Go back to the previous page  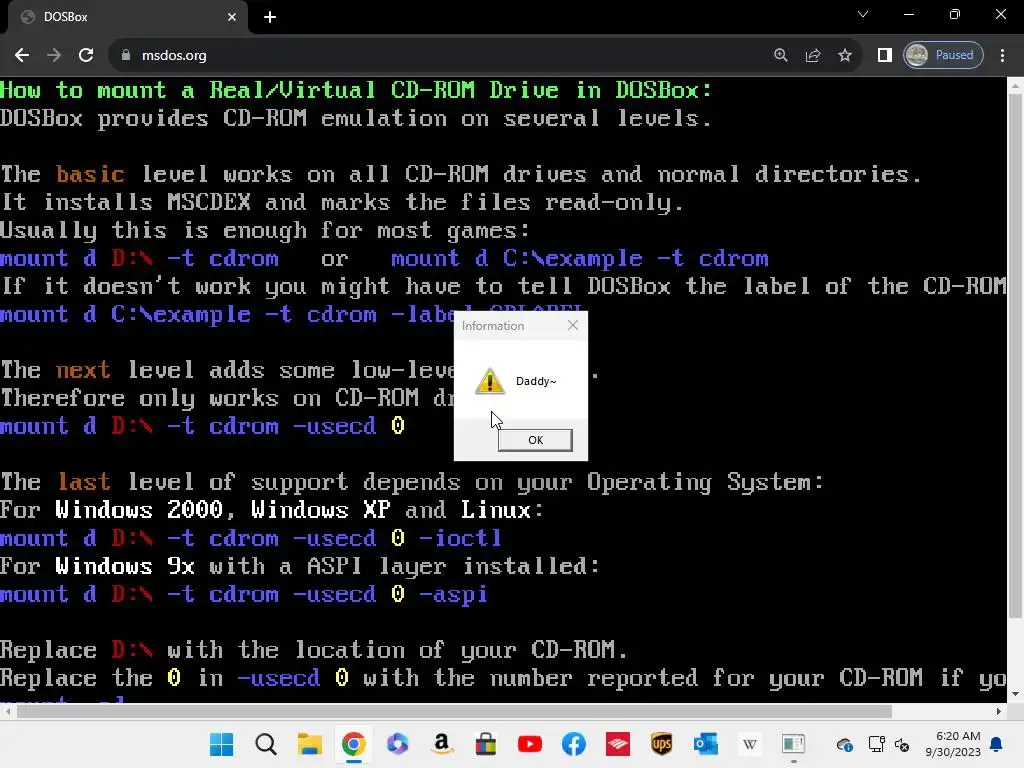click(x=22, y=56)
